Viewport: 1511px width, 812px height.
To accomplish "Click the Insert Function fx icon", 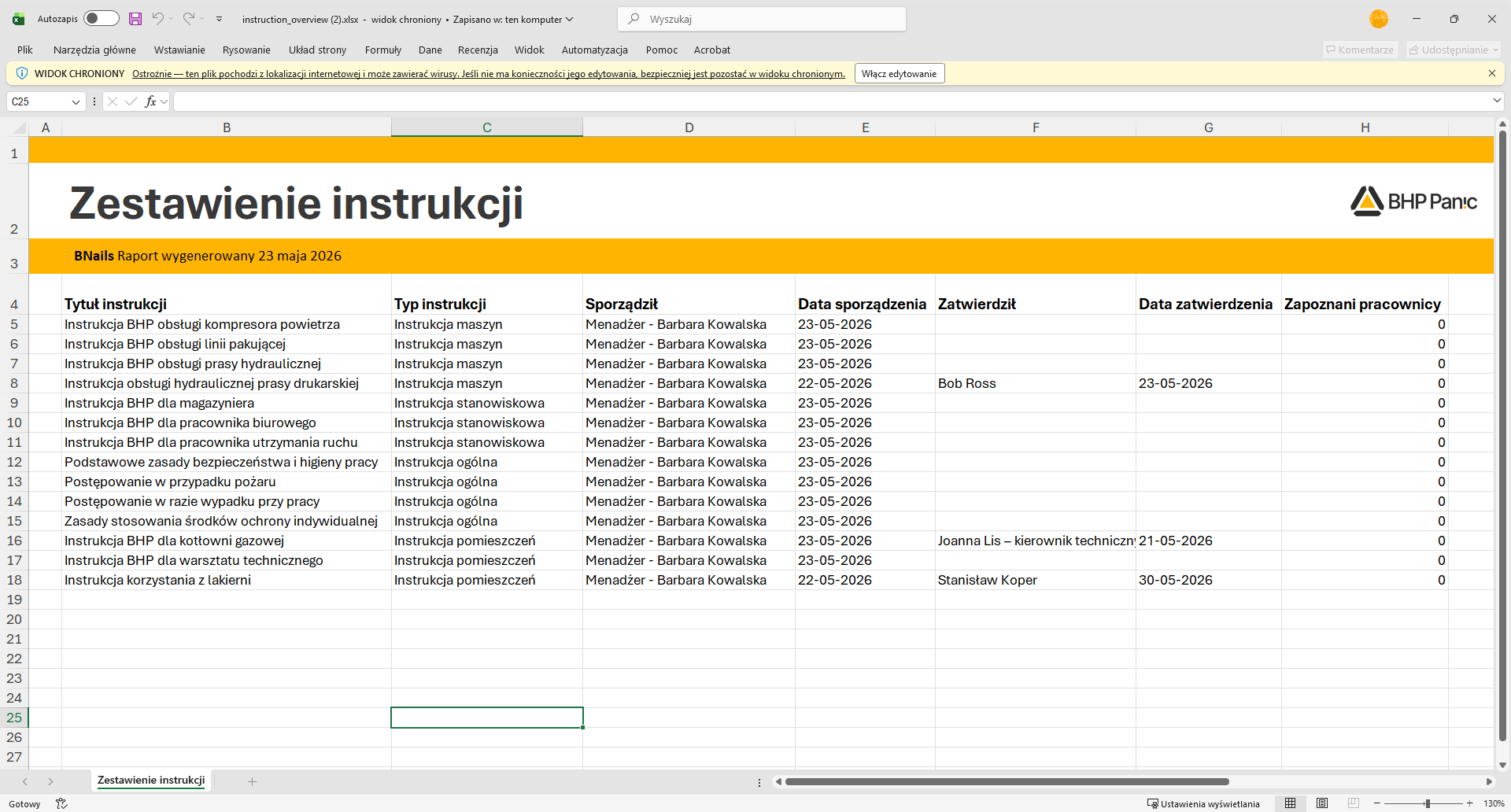I will click(x=151, y=101).
